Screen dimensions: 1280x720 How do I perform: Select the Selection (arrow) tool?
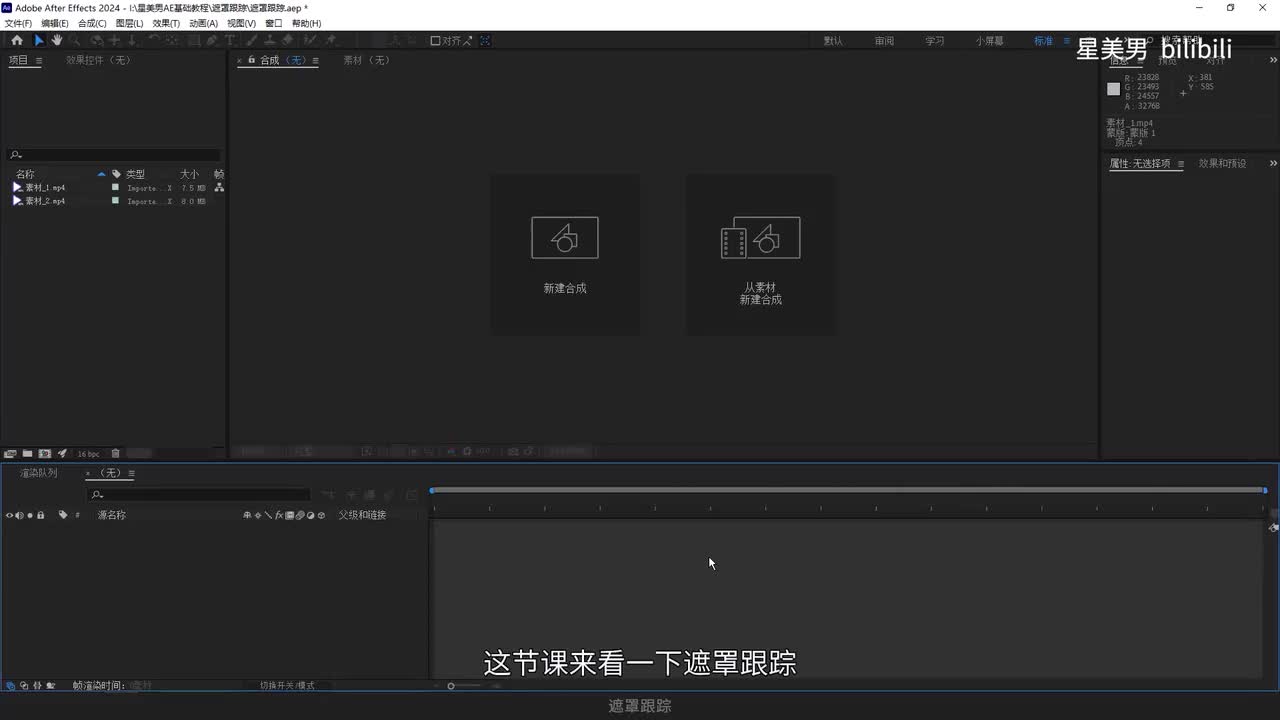(39, 41)
